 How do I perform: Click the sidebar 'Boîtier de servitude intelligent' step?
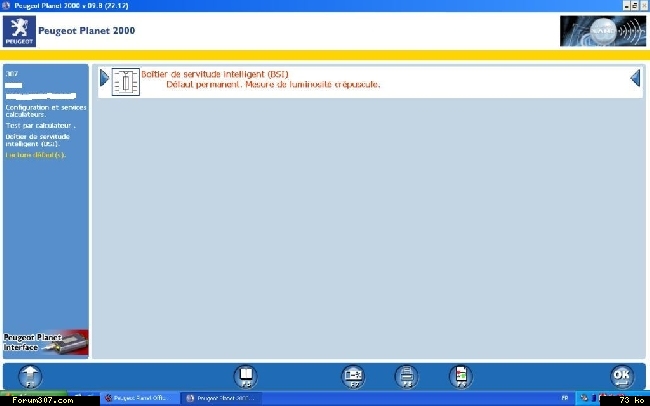pyautogui.click(x=38, y=140)
